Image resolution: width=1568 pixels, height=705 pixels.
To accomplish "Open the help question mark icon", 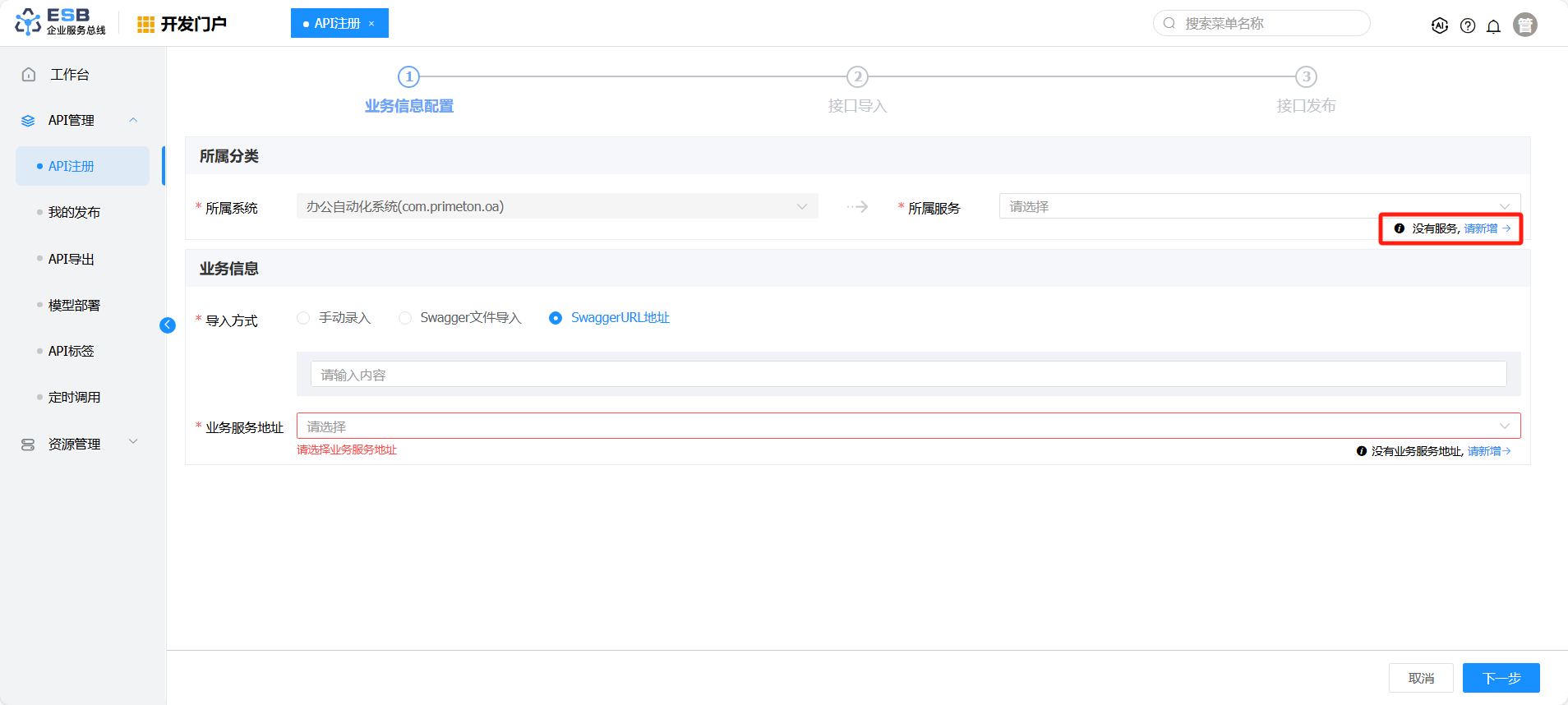I will pos(1467,25).
